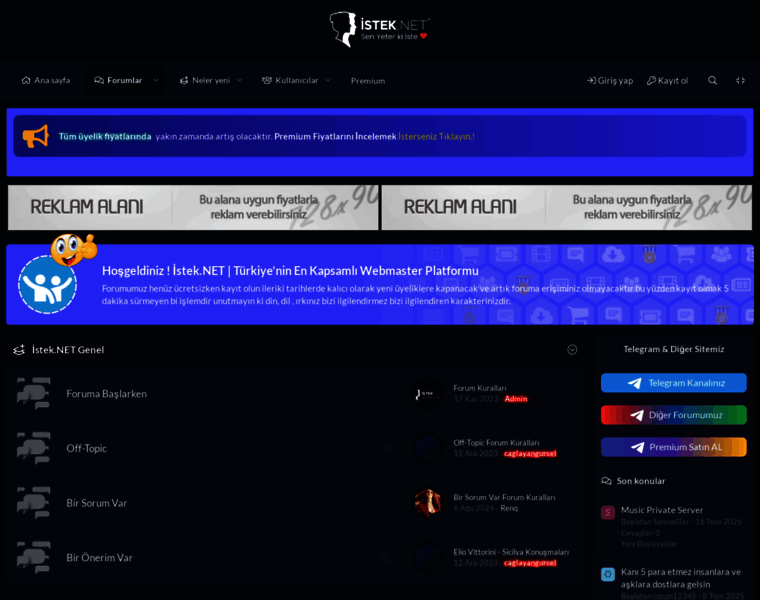Click İsterseniz Tıklayın premium link

pyautogui.click(x=436, y=137)
